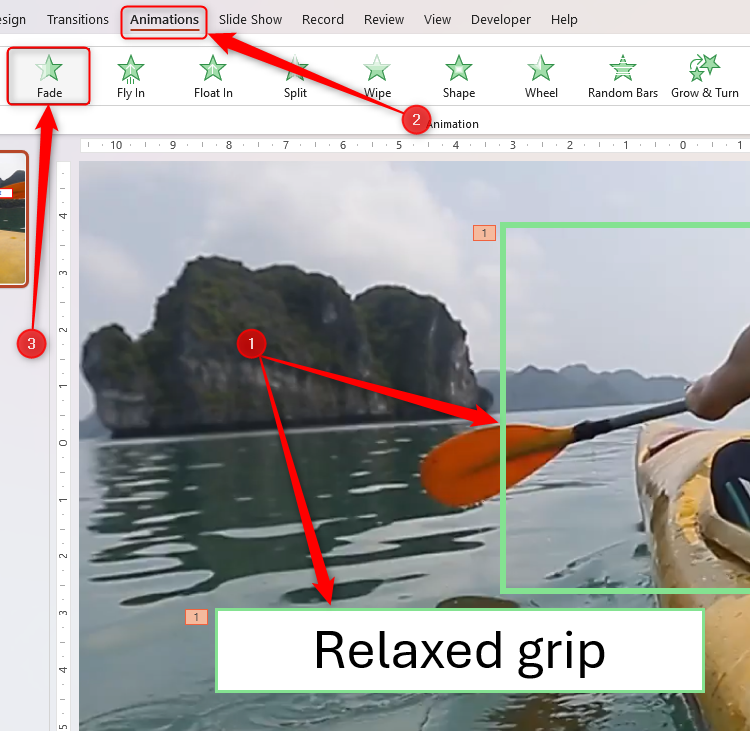This screenshot has height=731, width=750.
Task: Select the Wipe animation
Action: point(377,76)
